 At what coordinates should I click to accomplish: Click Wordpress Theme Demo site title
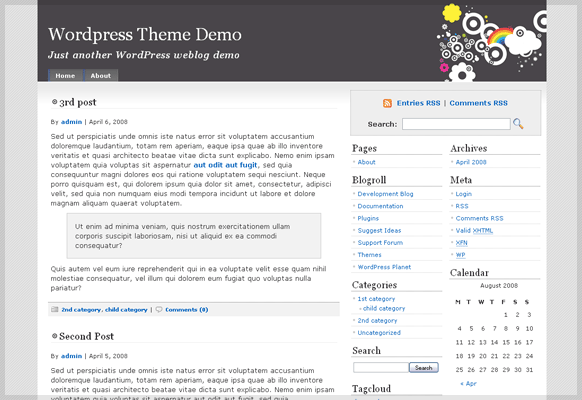tap(145, 35)
